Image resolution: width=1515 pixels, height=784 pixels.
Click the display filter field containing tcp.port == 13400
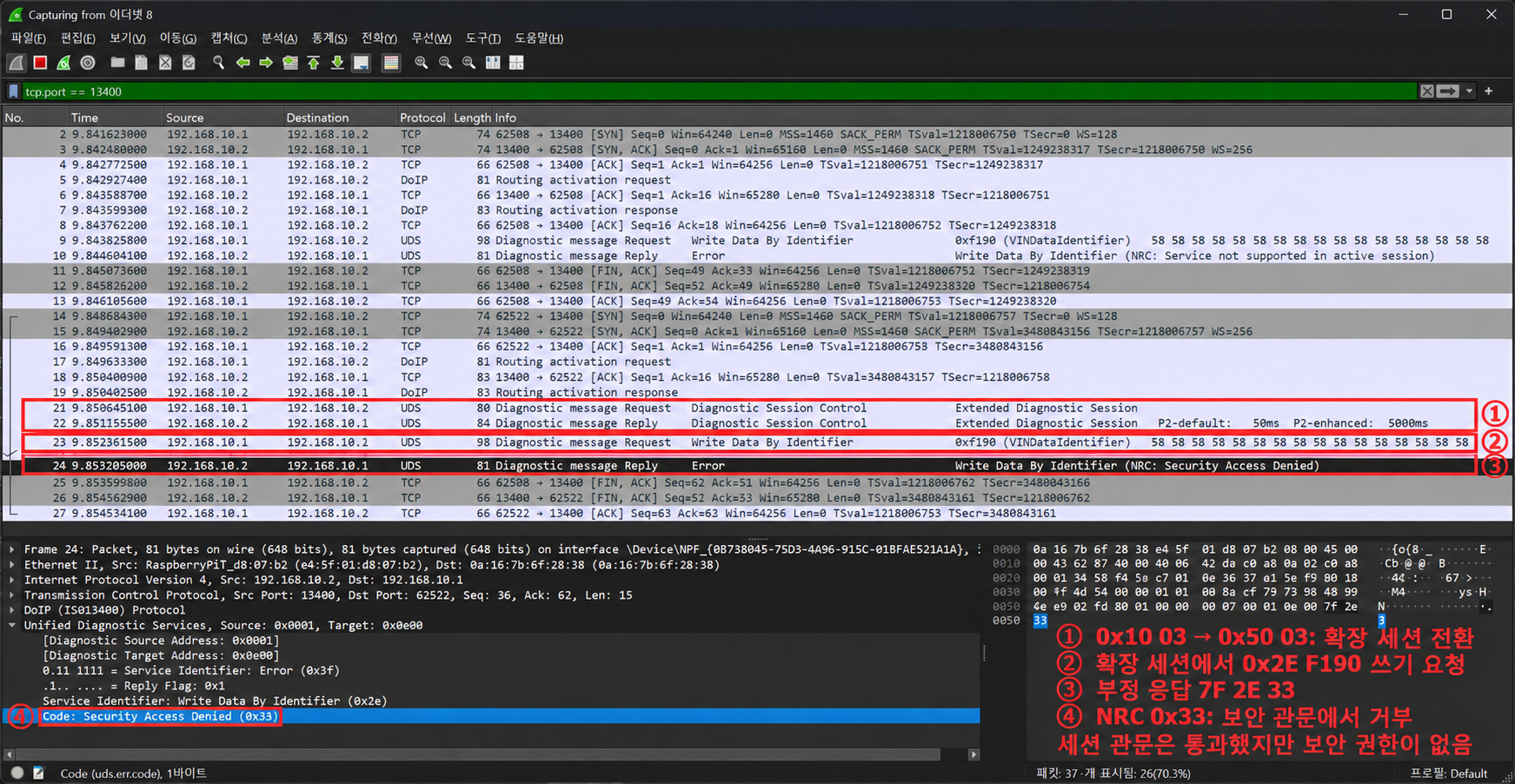pos(720,91)
